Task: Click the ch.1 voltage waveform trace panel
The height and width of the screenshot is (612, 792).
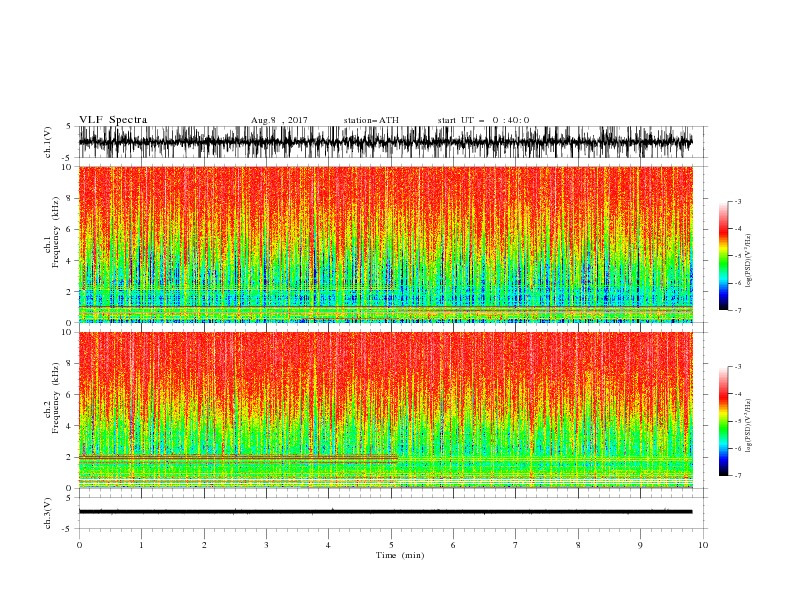Action: click(x=385, y=142)
